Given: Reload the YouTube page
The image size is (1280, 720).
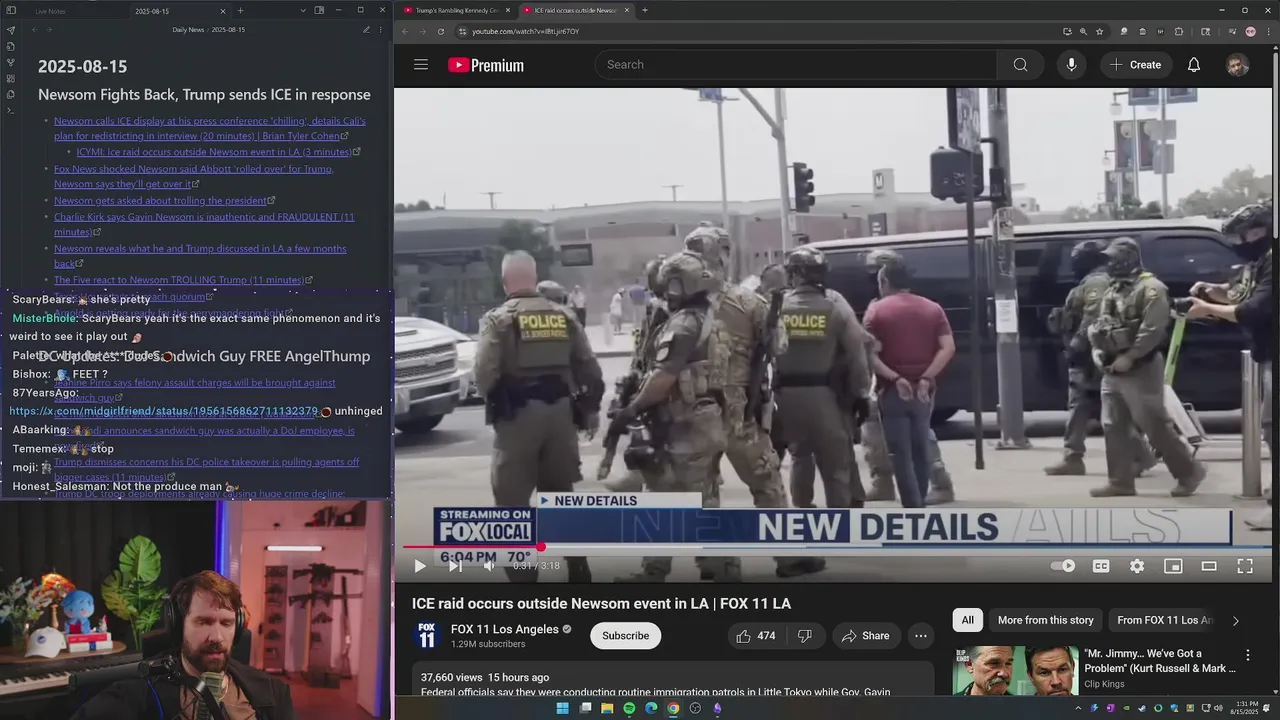Looking at the screenshot, I should (x=441, y=31).
